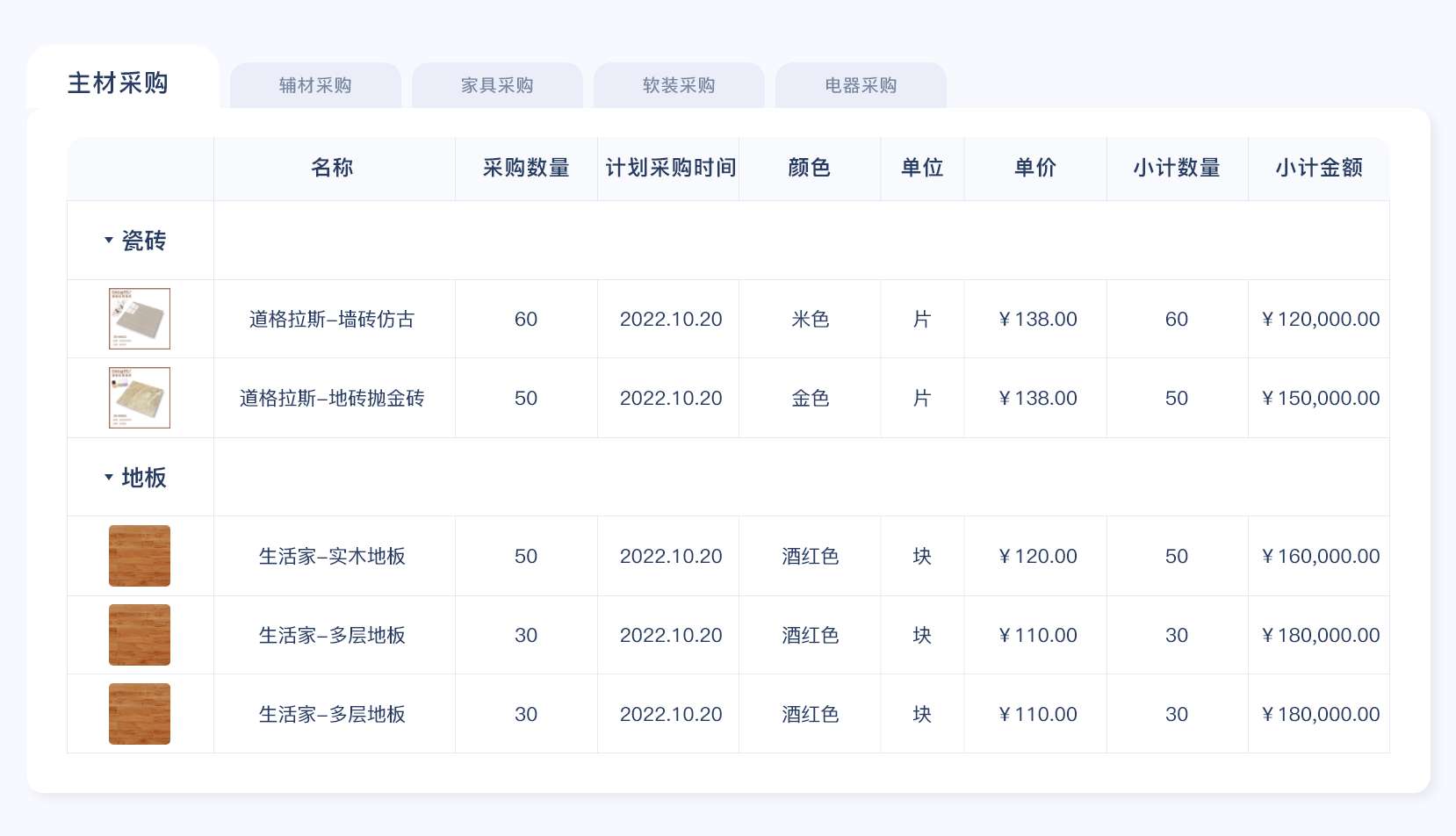Click the 生活家-实木地板 product name
1456x836 pixels.
(332, 556)
